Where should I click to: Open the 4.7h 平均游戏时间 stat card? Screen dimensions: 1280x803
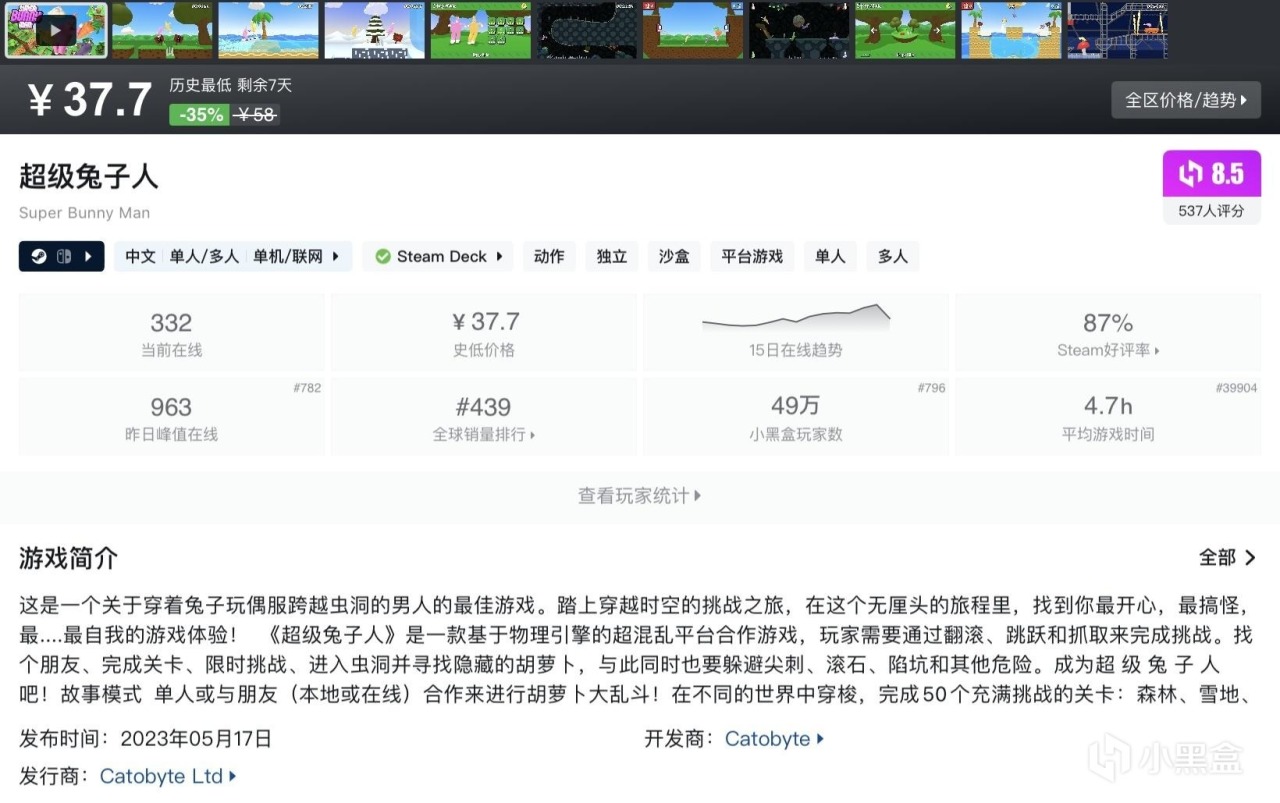click(x=1108, y=418)
